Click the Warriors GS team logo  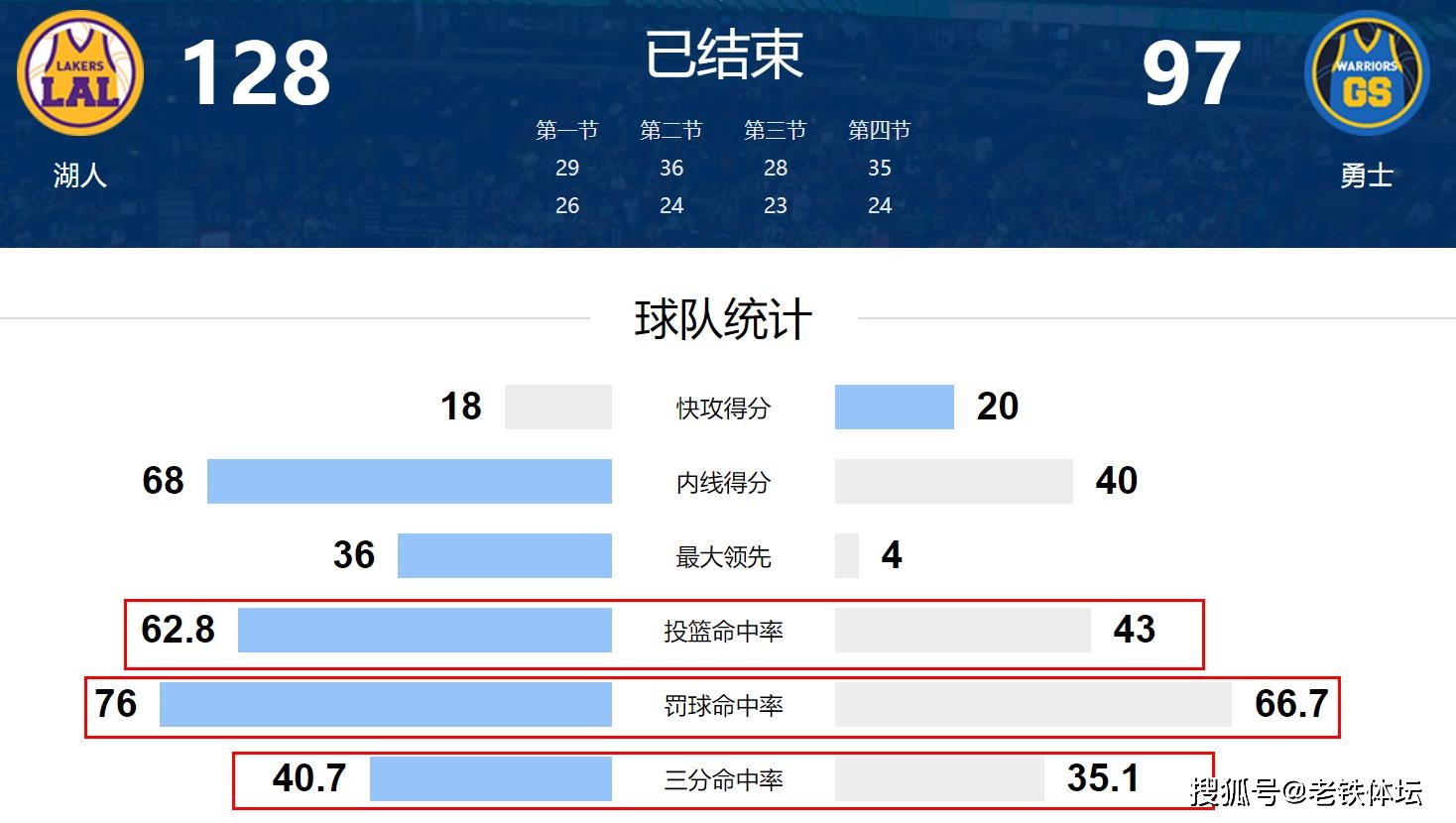[1367, 73]
